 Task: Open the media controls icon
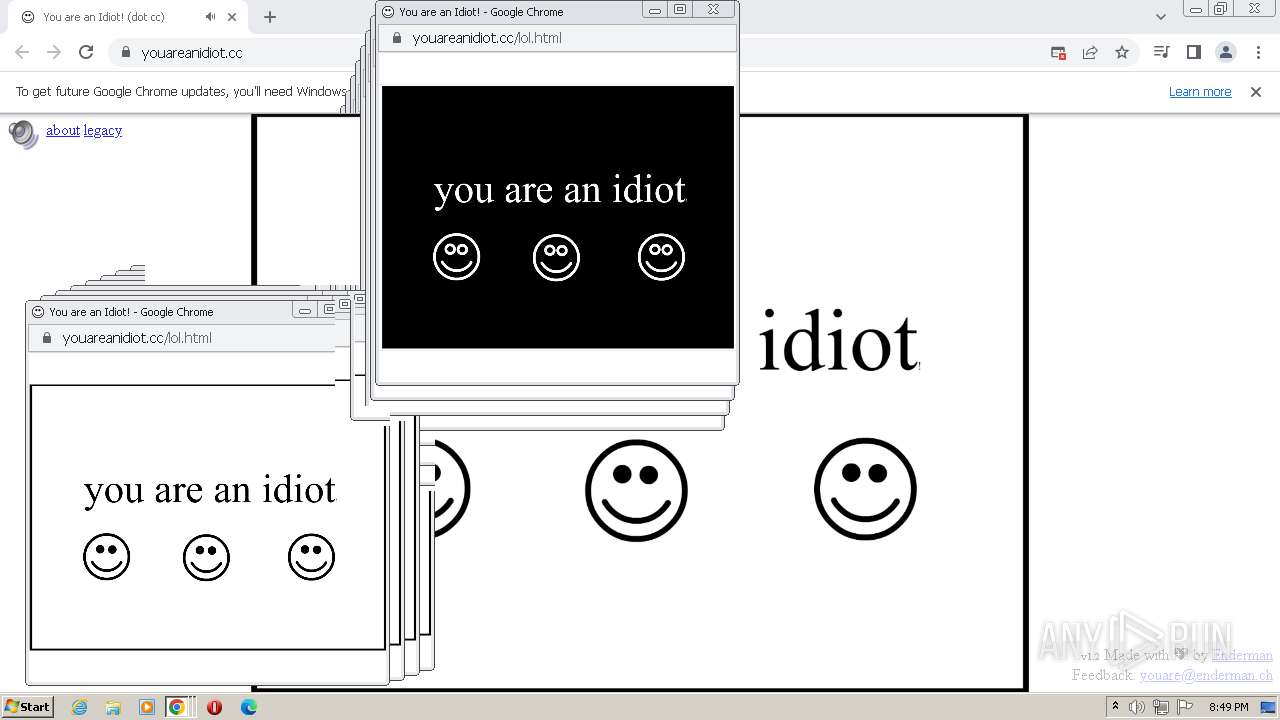pyautogui.click(x=1161, y=53)
